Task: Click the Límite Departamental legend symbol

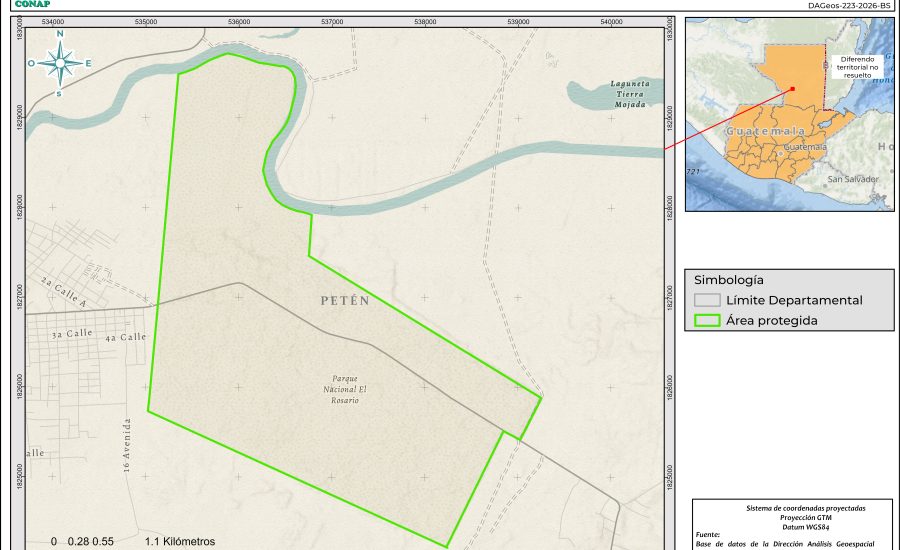Action: pyautogui.click(x=708, y=300)
